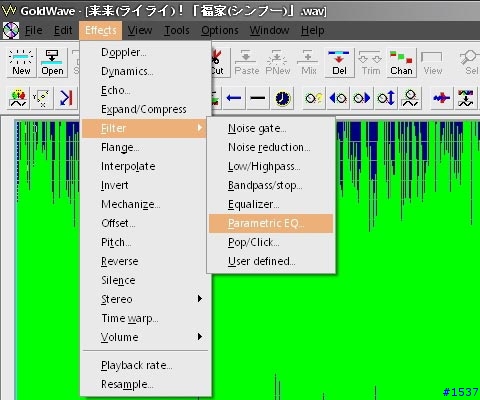This screenshot has width=480, height=400.
Task: Select the highlighted Parametric EQ item
Action: pos(271,223)
